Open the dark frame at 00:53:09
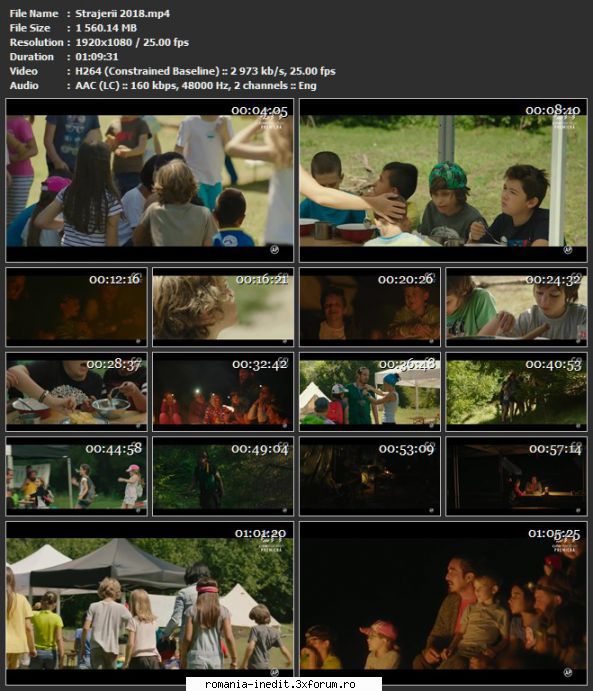 (x=370, y=476)
